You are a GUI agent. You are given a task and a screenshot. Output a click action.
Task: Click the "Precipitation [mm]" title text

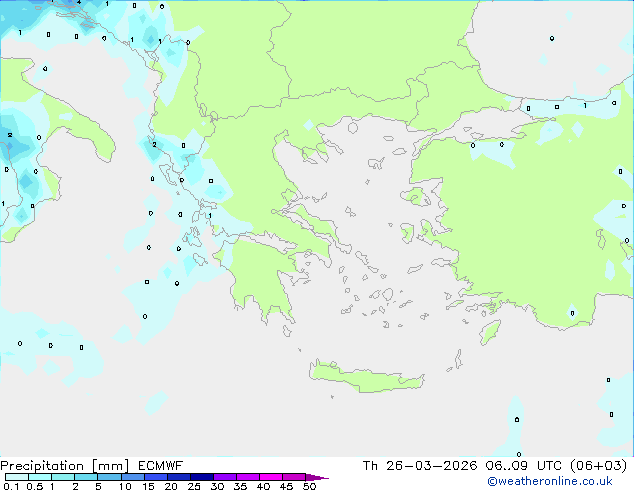coord(65,466)
